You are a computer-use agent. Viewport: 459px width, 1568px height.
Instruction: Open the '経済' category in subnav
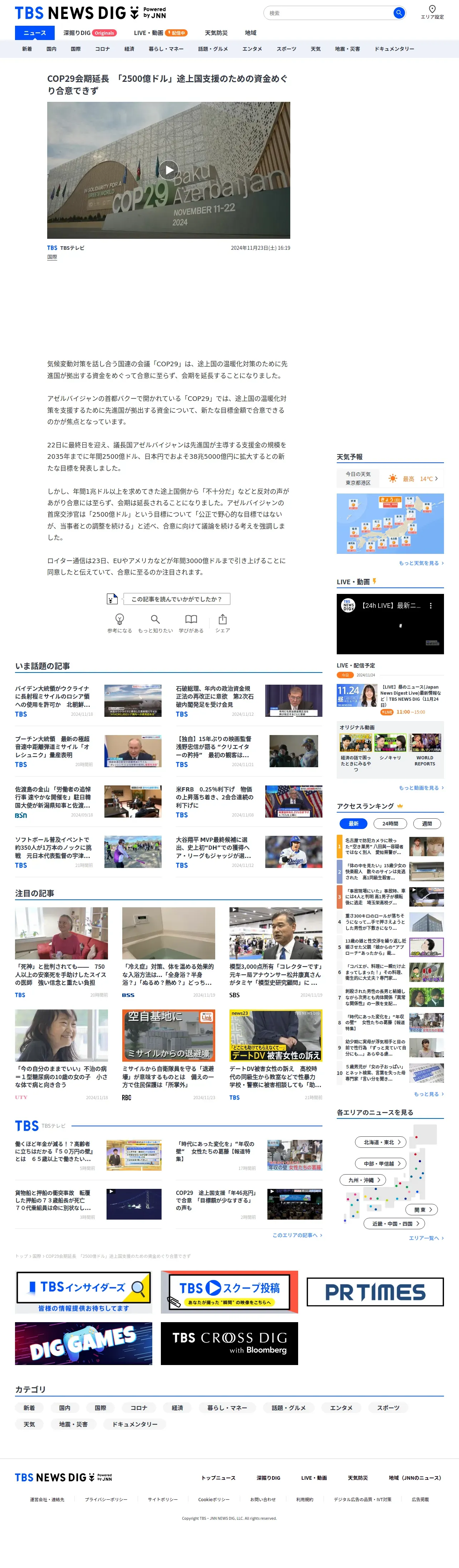tap(129, 49)
